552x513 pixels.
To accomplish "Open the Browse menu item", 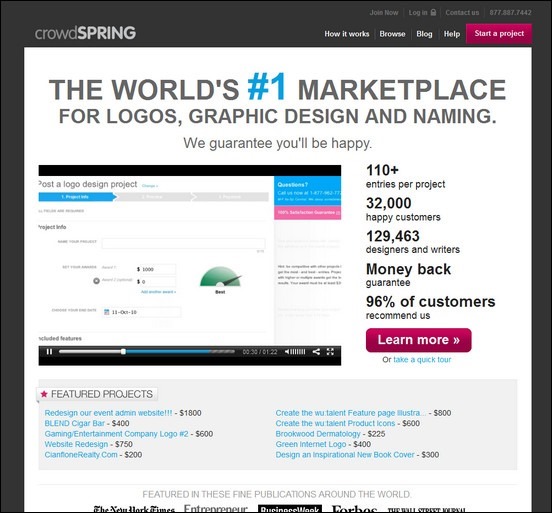I will [392, 34].
